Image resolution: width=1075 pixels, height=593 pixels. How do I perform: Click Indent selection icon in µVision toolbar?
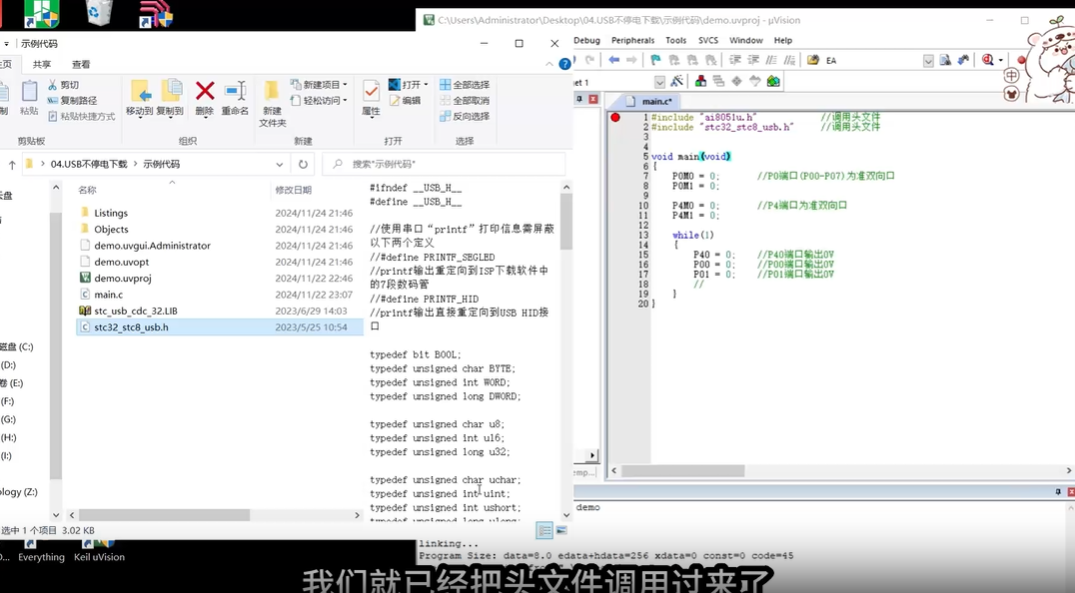tap(735, 60)
